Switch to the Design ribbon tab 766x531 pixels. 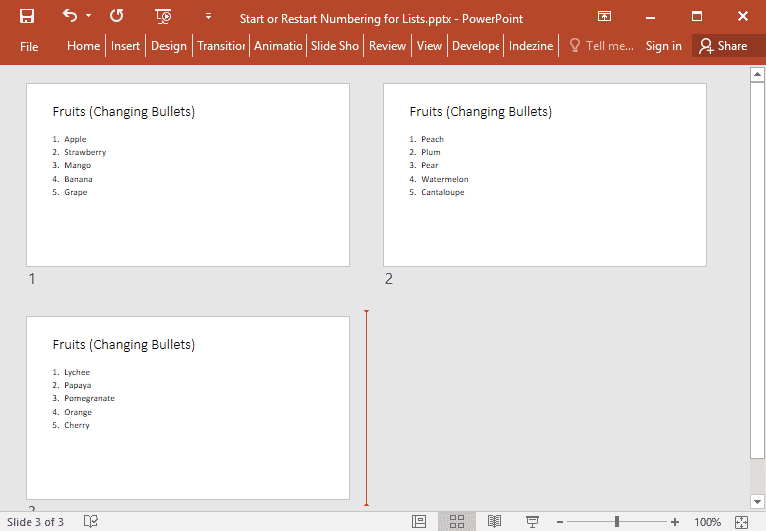[169, 46]
